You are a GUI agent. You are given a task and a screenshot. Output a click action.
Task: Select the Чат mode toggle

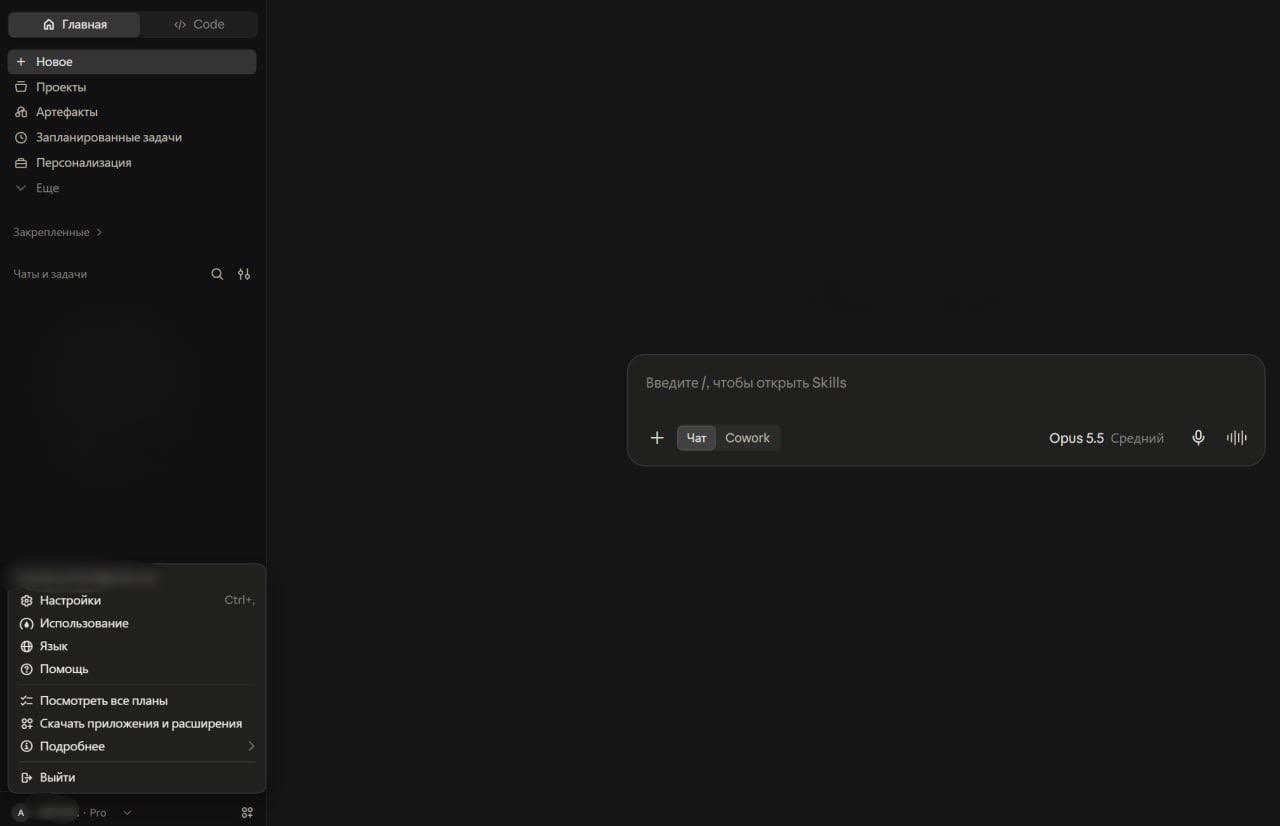pos(696,438)
